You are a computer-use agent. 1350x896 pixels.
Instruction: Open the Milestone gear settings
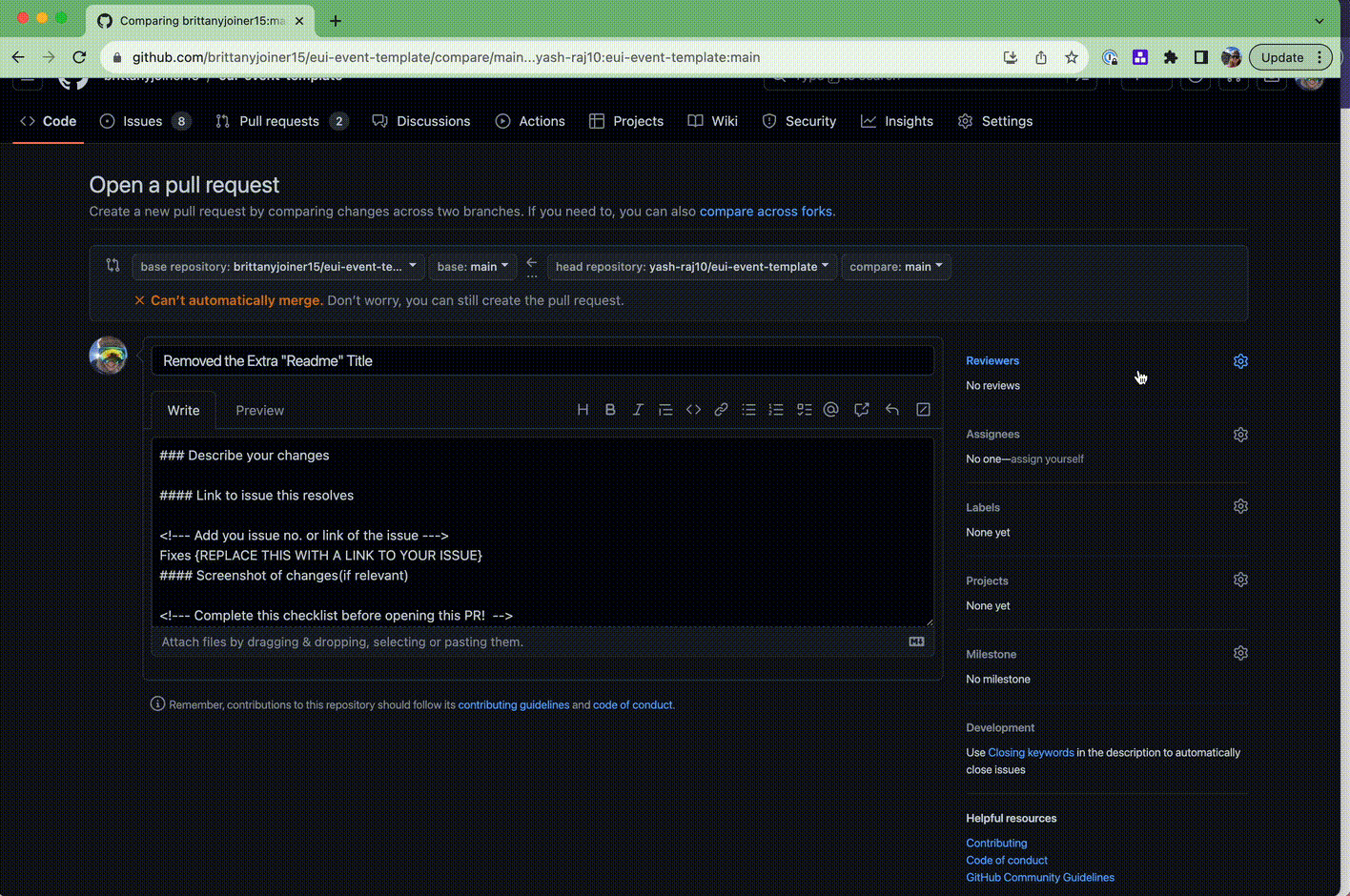[1240, 653]
